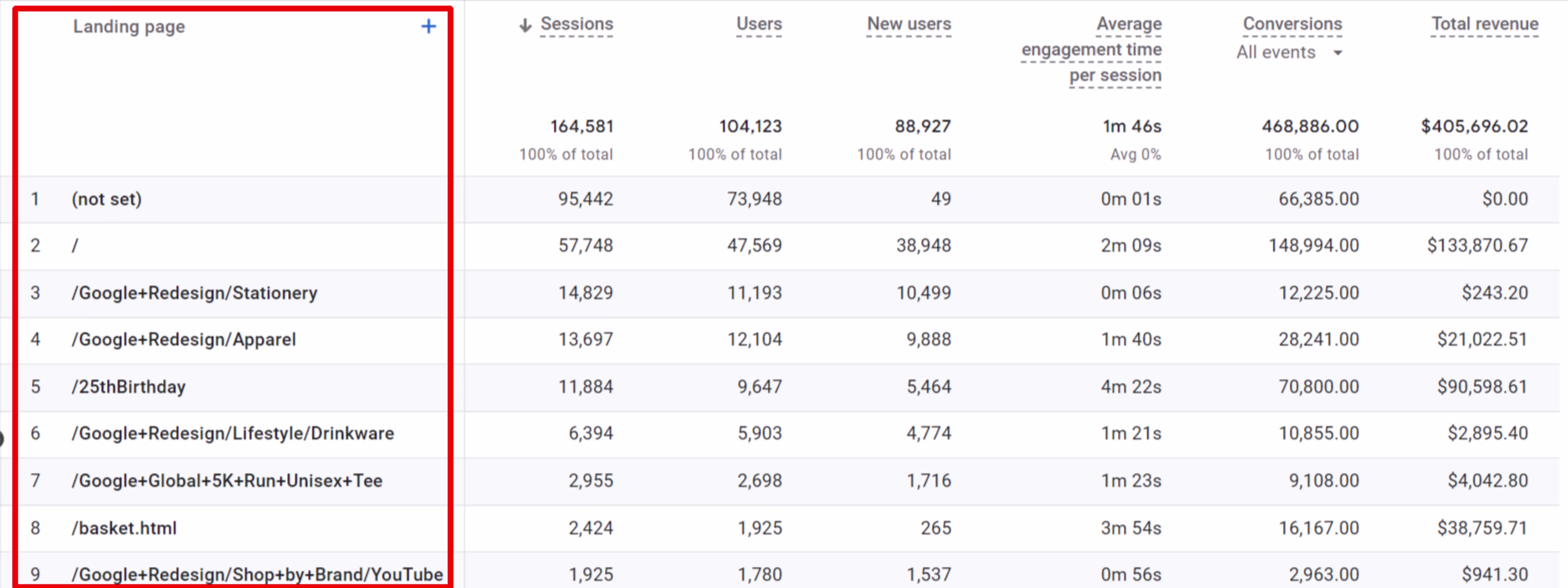
Task: Click the /basket.html landing page
Action: 124,528
